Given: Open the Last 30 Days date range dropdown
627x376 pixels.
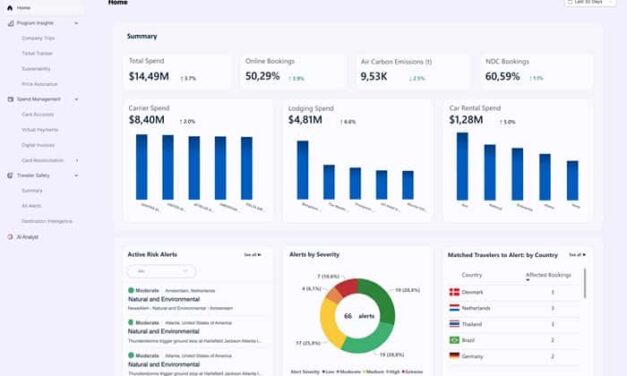Looking at the screenshot, I should pyautogui.click(x=590, y=2).
